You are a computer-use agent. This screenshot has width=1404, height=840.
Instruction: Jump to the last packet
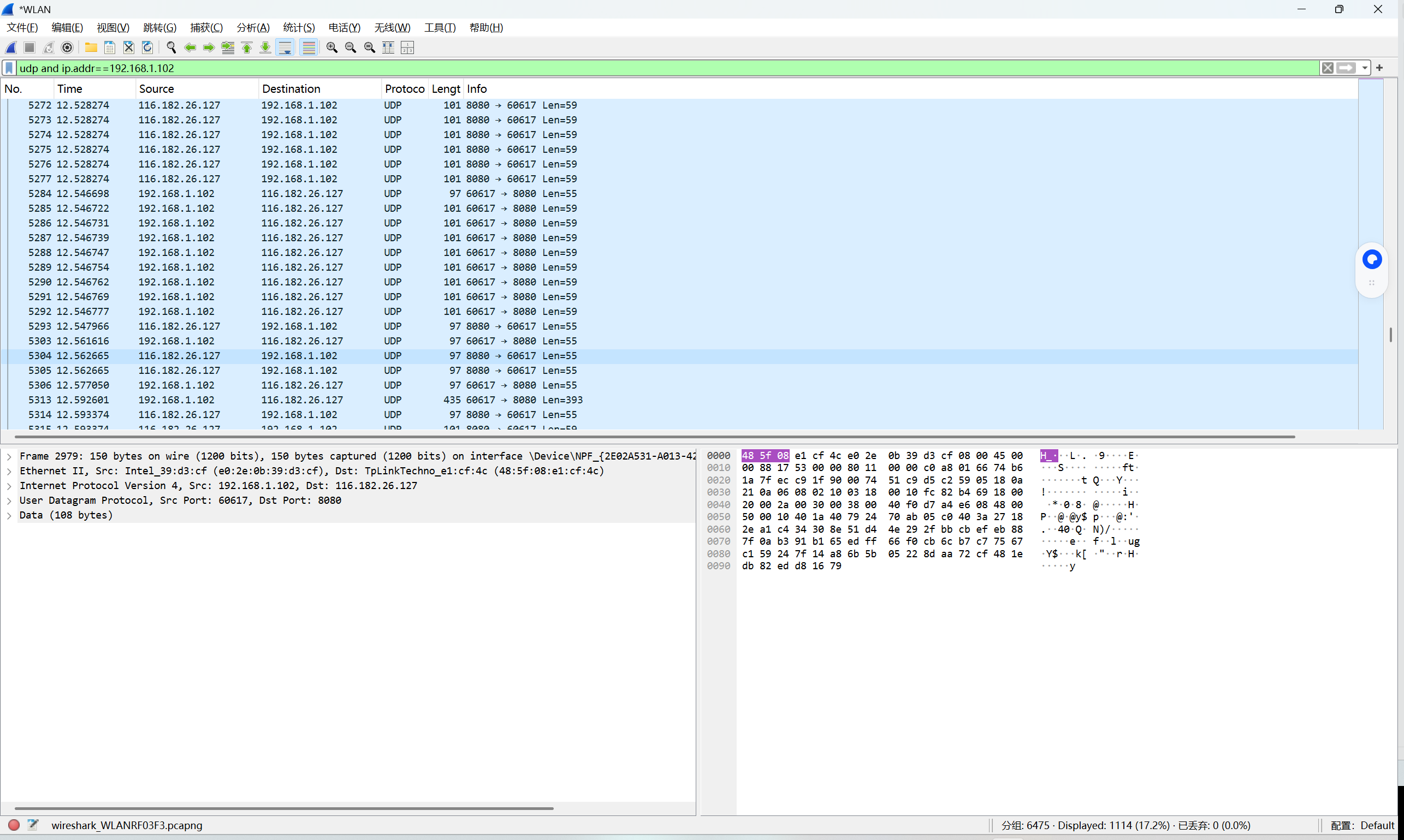click(265, 47)
